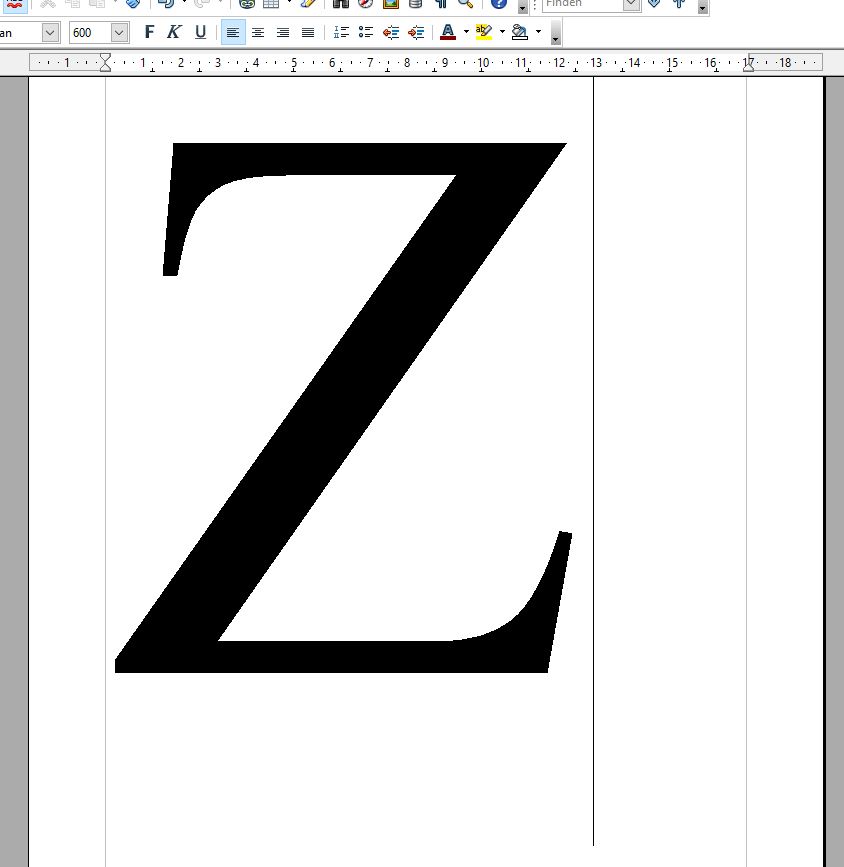Viewport: 844px width, 867px height.
Task: Toggle italic formatting (K button)
Action: pos(174,33)
